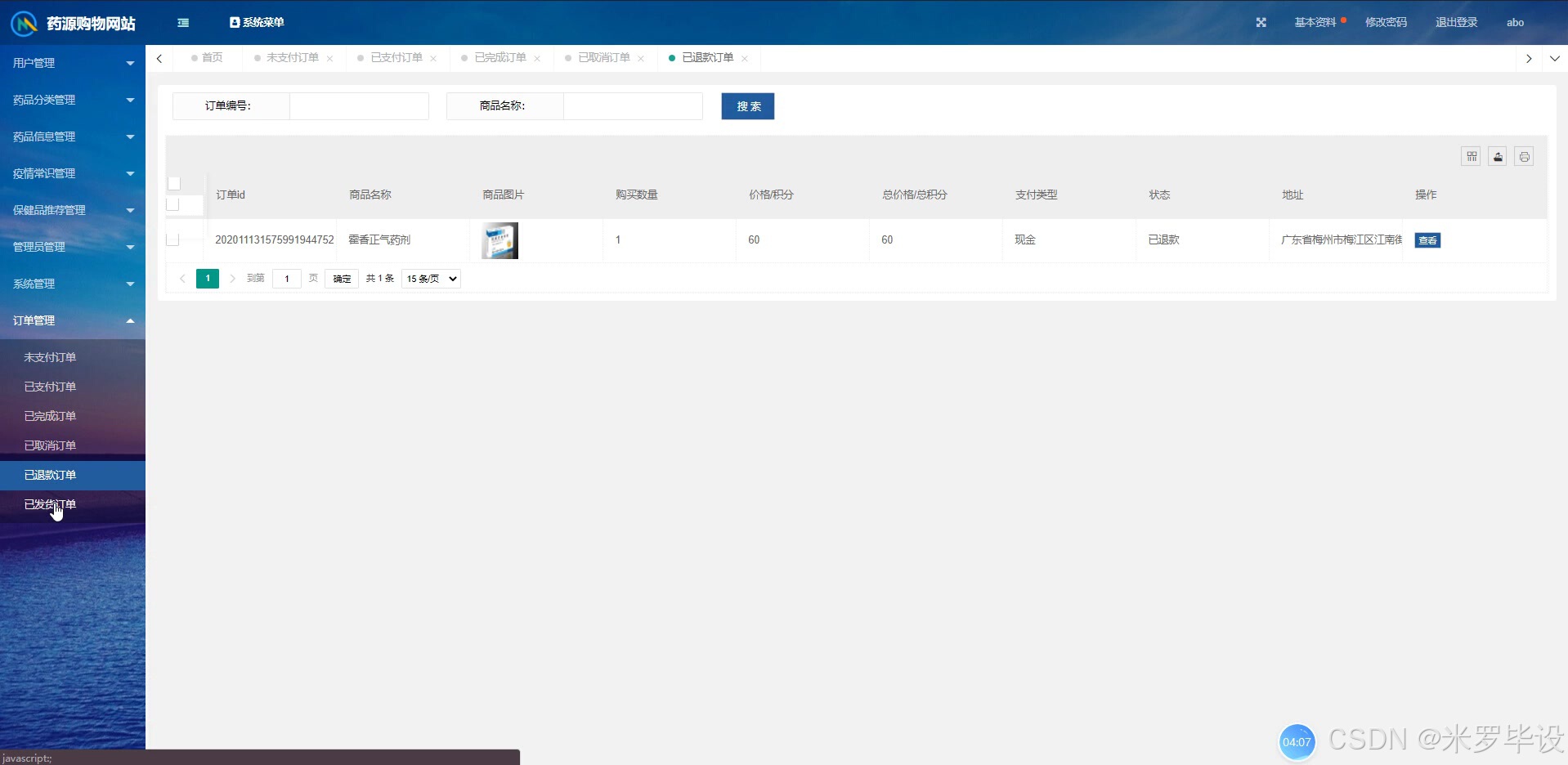Click the 药源购物网站 logo icon
Screen dimensions: 1568x765
(24, 23)
